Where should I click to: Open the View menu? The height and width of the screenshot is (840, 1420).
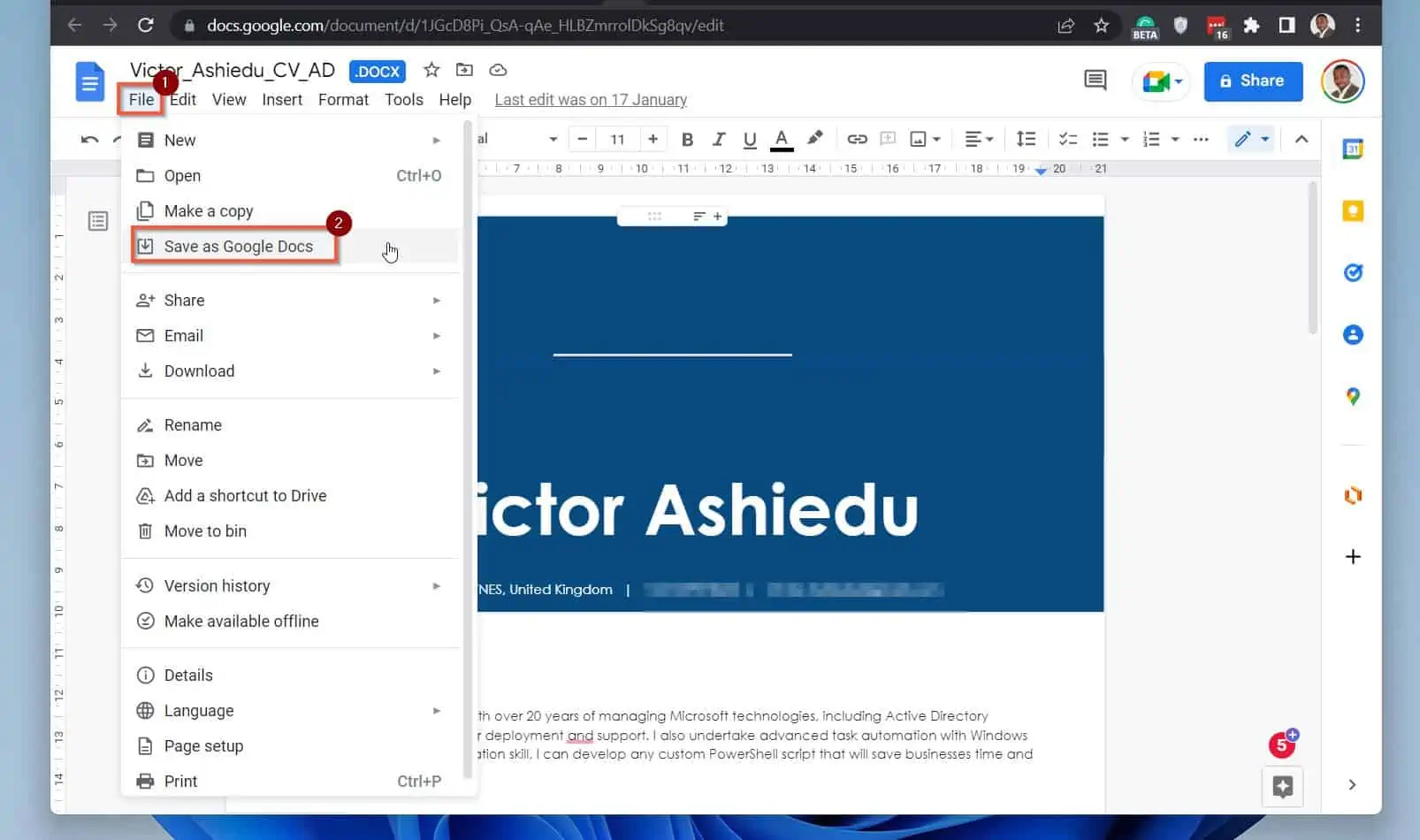click(229, 99)
